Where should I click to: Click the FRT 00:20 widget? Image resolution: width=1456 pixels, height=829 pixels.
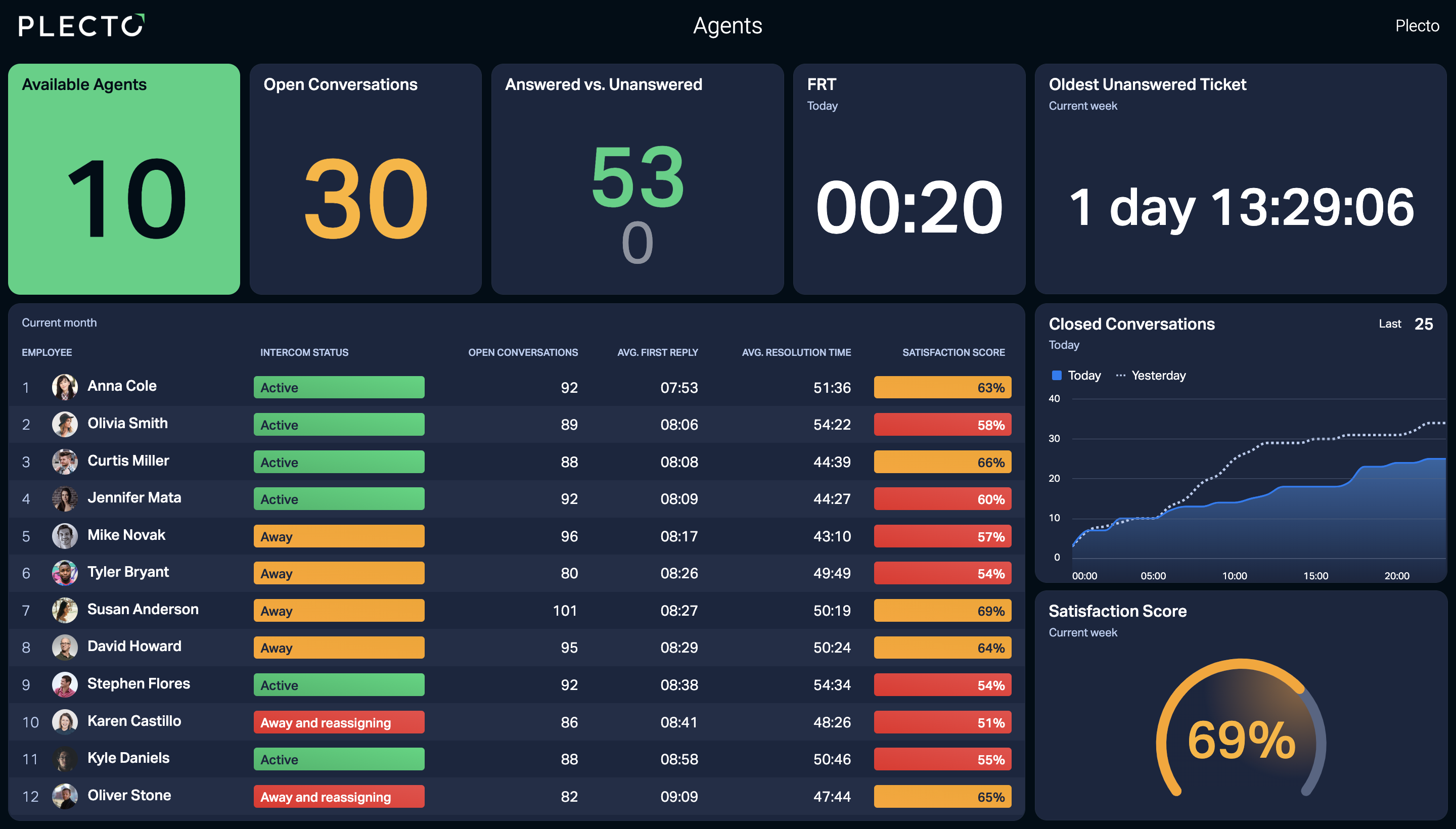pos(909,179)
